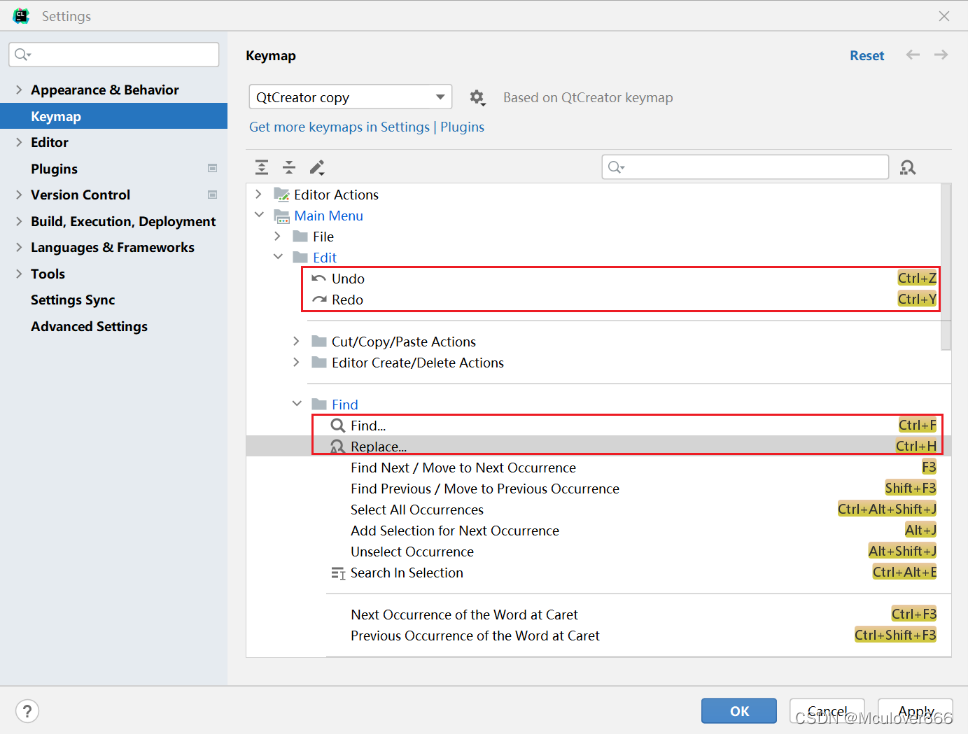The height and width of the screenshot is (734, 968).
Task: Expand Appearance & Behavior section
Action: click(19, 90)
